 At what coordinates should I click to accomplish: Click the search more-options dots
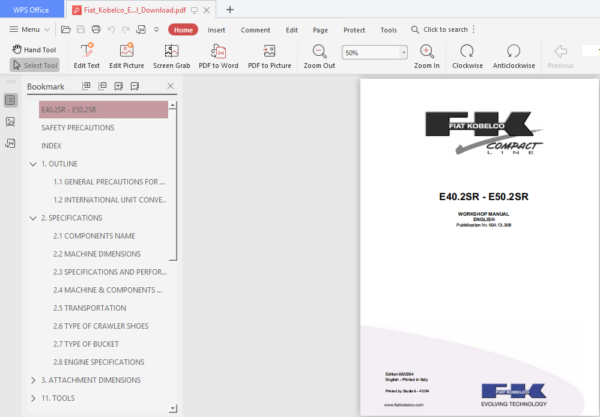tap(474, 29)
